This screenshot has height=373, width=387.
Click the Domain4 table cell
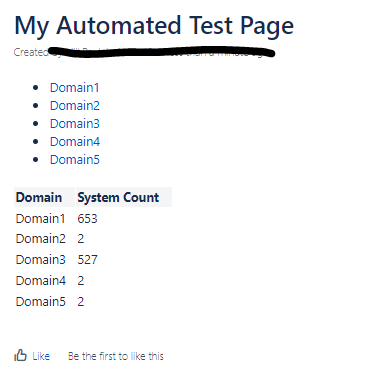coord(41,281)
